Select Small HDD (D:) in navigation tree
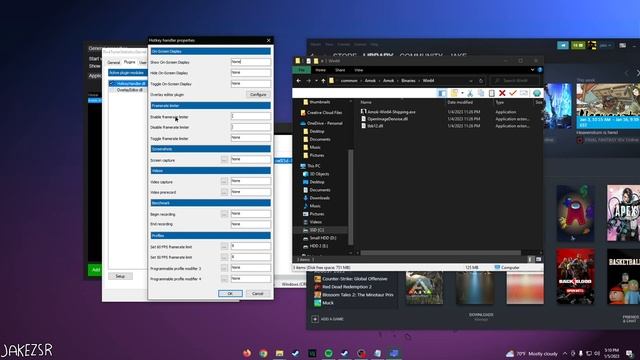Image resolution: width=640 pixels, height=360 pixels. coord(320,238)
